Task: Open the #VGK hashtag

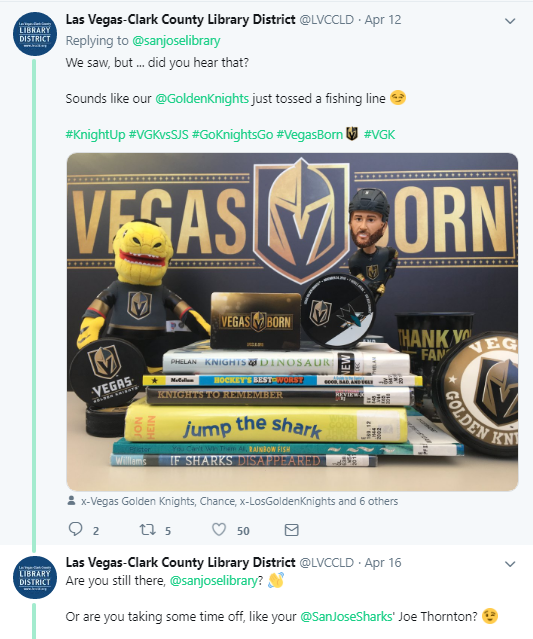Action: coord(379,134)
